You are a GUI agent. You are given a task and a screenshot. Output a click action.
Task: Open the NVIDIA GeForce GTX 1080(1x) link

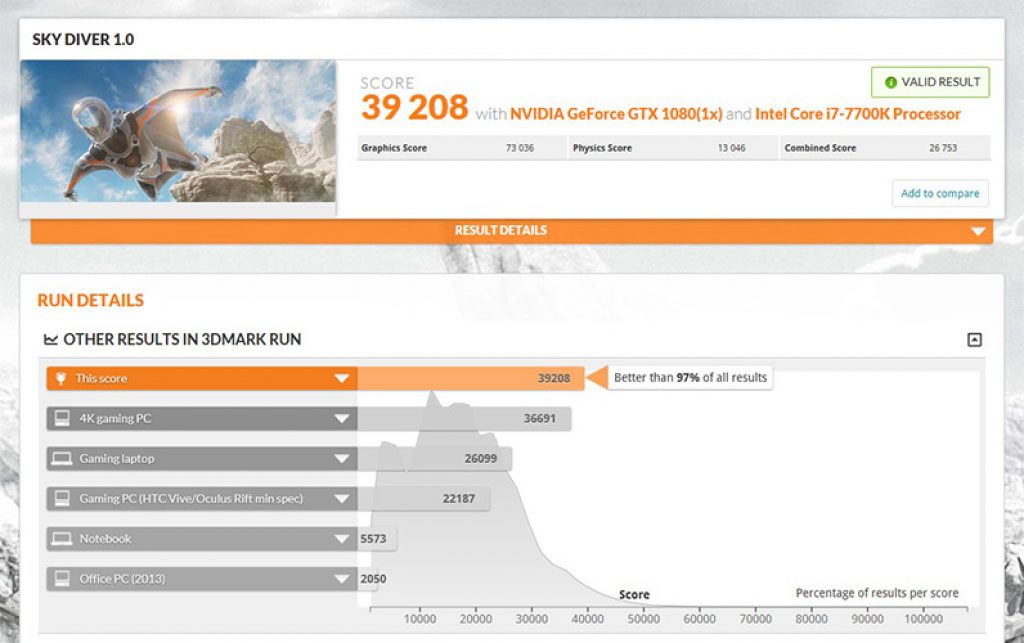(x=616, y=114)
